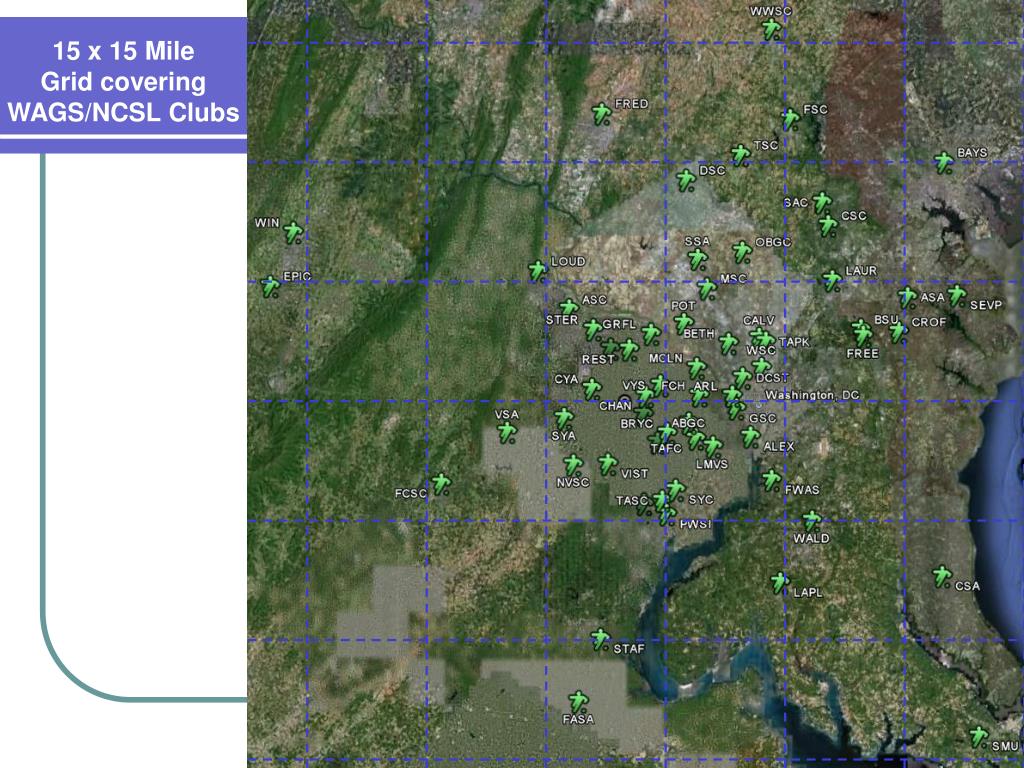Pick the CYA player marker

[x=591, y=389]
